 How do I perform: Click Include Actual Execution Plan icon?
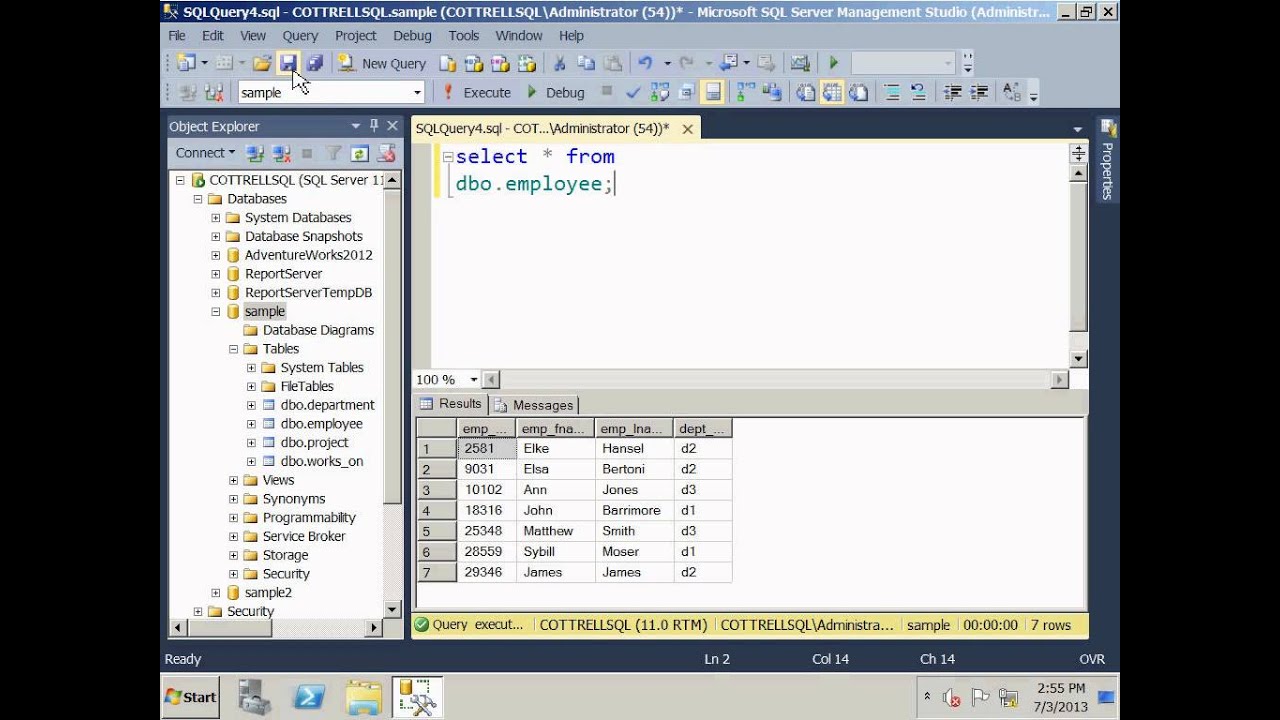pos(745,92)
